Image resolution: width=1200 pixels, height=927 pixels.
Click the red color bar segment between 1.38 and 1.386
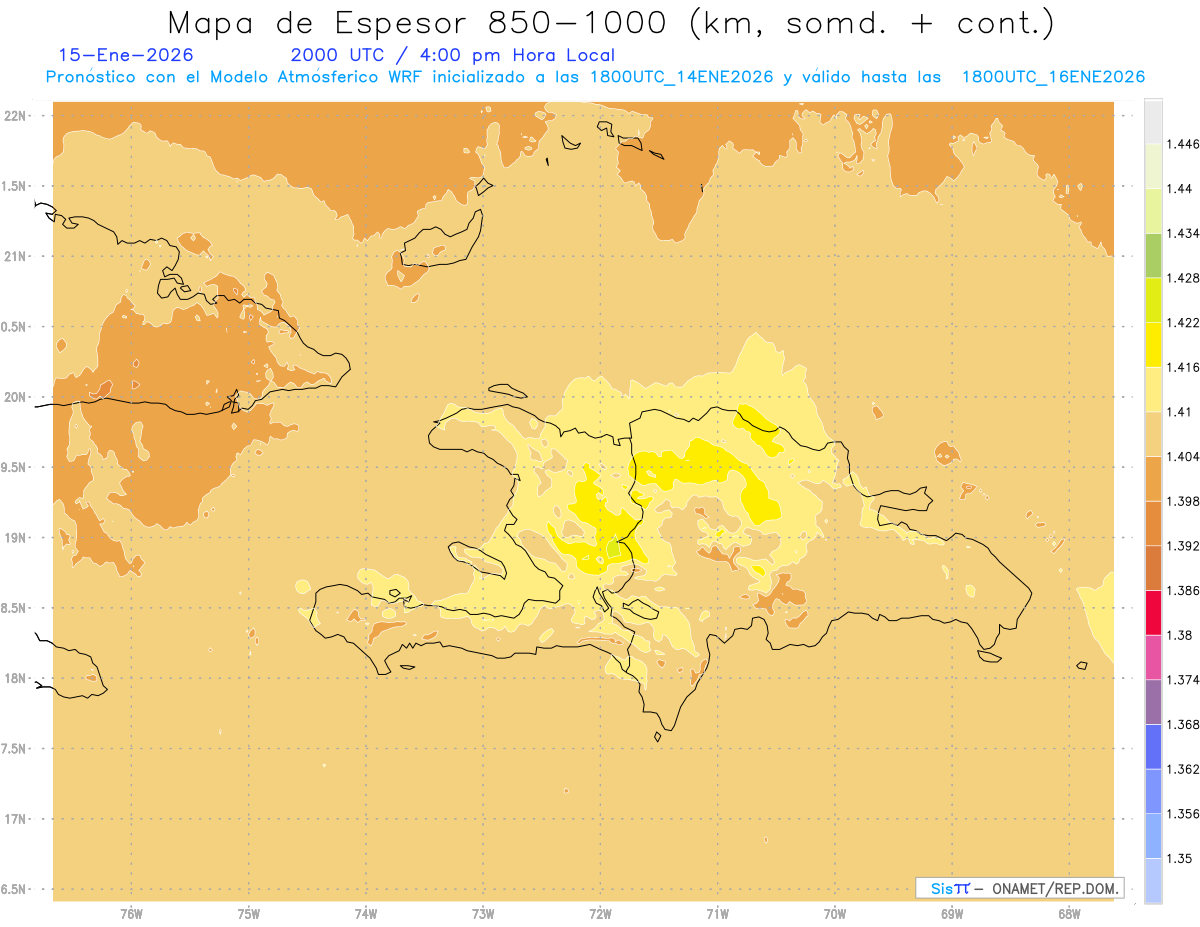click(1153, 612)
